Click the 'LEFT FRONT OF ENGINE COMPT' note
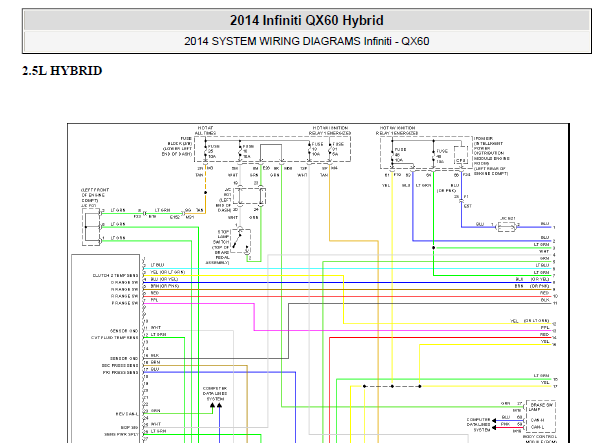The height and width of the screenshot is (443, 603). [95, 195]
